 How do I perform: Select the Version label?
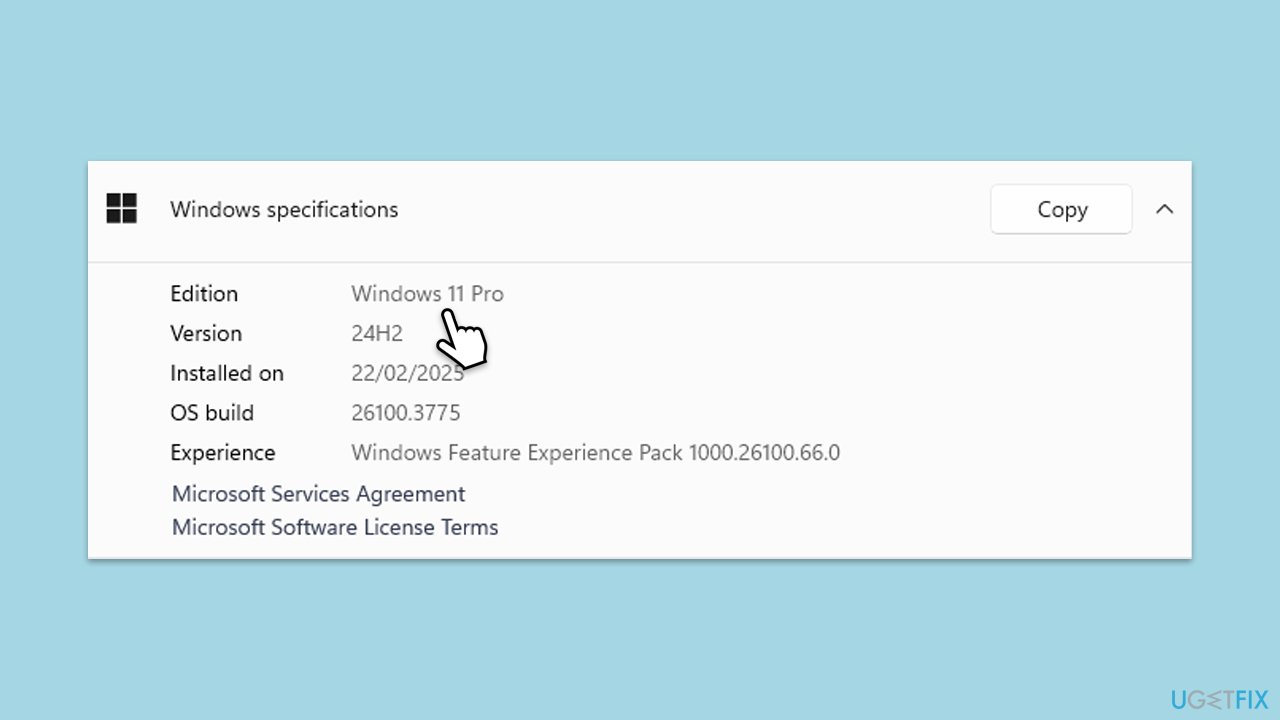click(x=206, y=334)
